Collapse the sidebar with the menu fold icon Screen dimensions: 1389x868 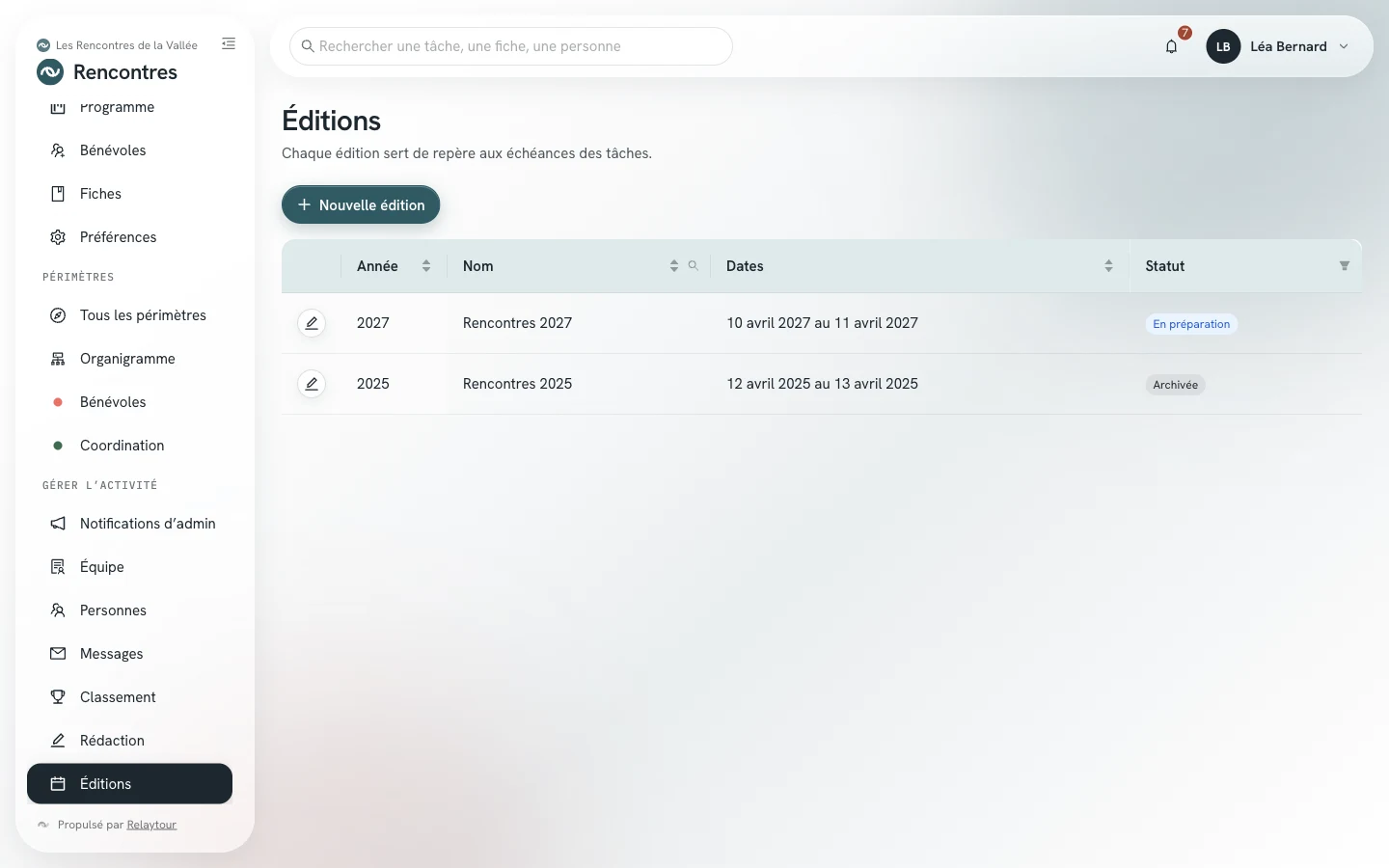click(x=229, y=43)
